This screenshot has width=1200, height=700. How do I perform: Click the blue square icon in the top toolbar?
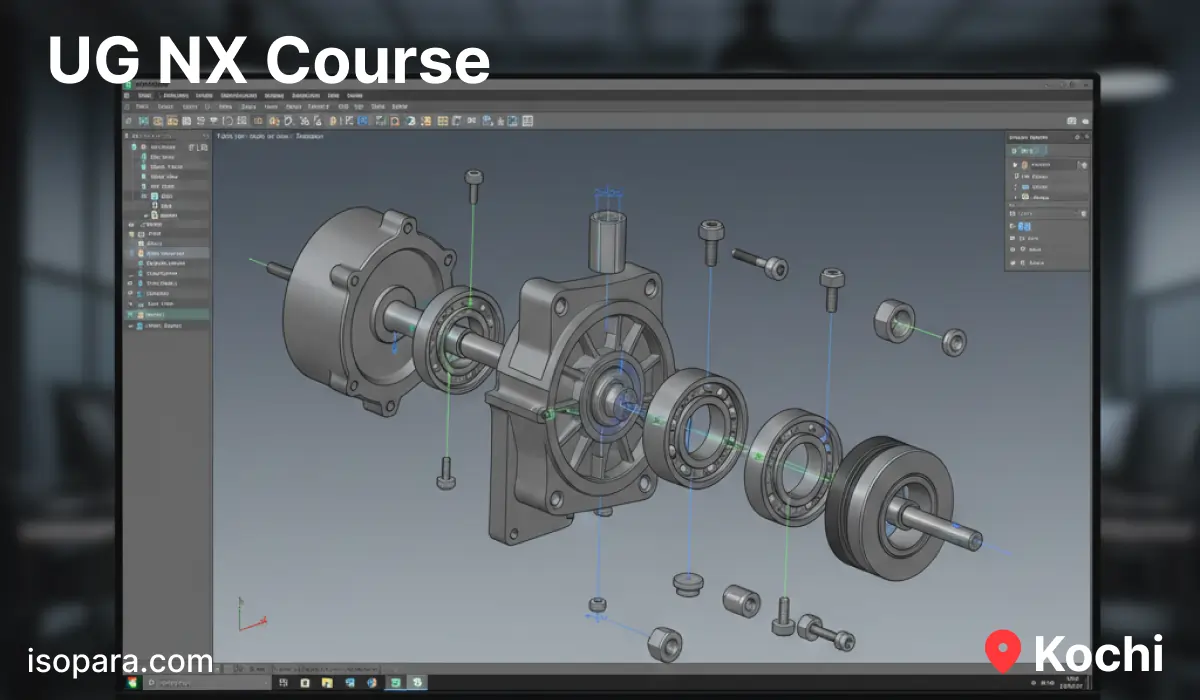click(362, 121)
